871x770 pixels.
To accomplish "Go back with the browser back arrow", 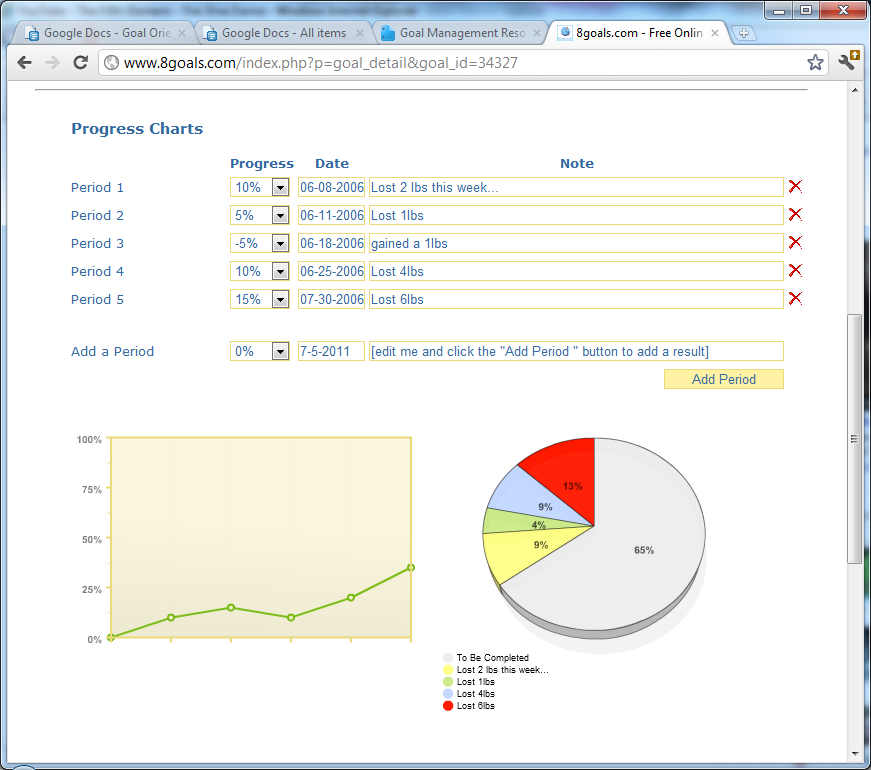I will [x=24, y=63].
